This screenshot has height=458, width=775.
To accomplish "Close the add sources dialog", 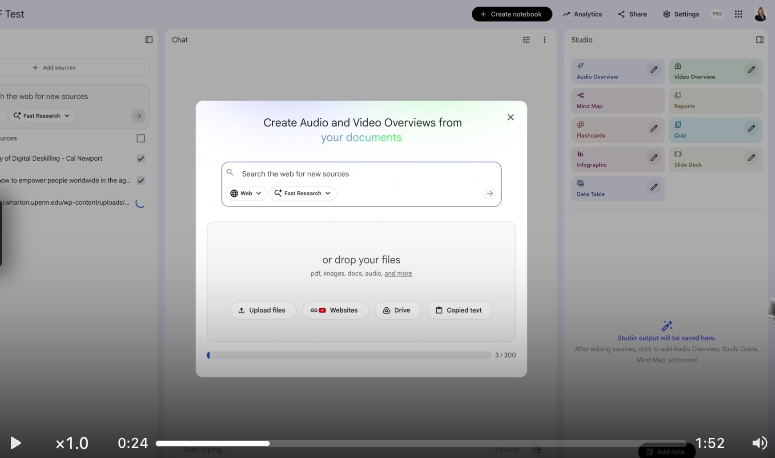I will (510, 117).
